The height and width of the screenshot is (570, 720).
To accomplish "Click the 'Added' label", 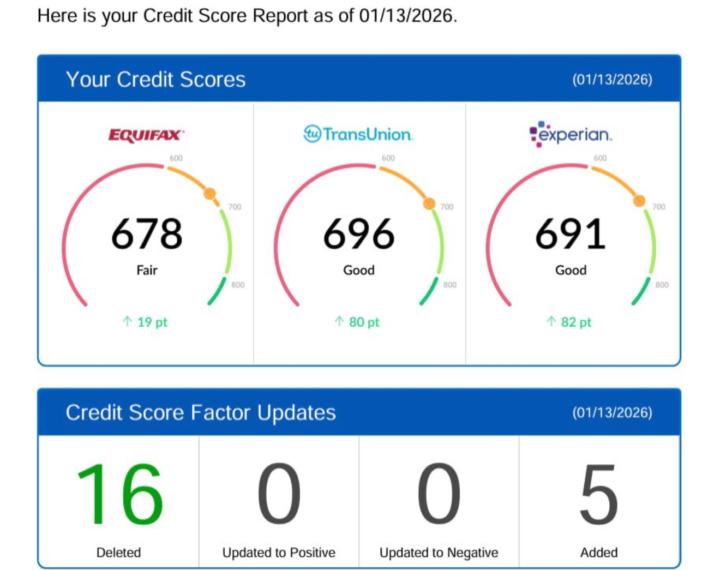I will (599, 553).
